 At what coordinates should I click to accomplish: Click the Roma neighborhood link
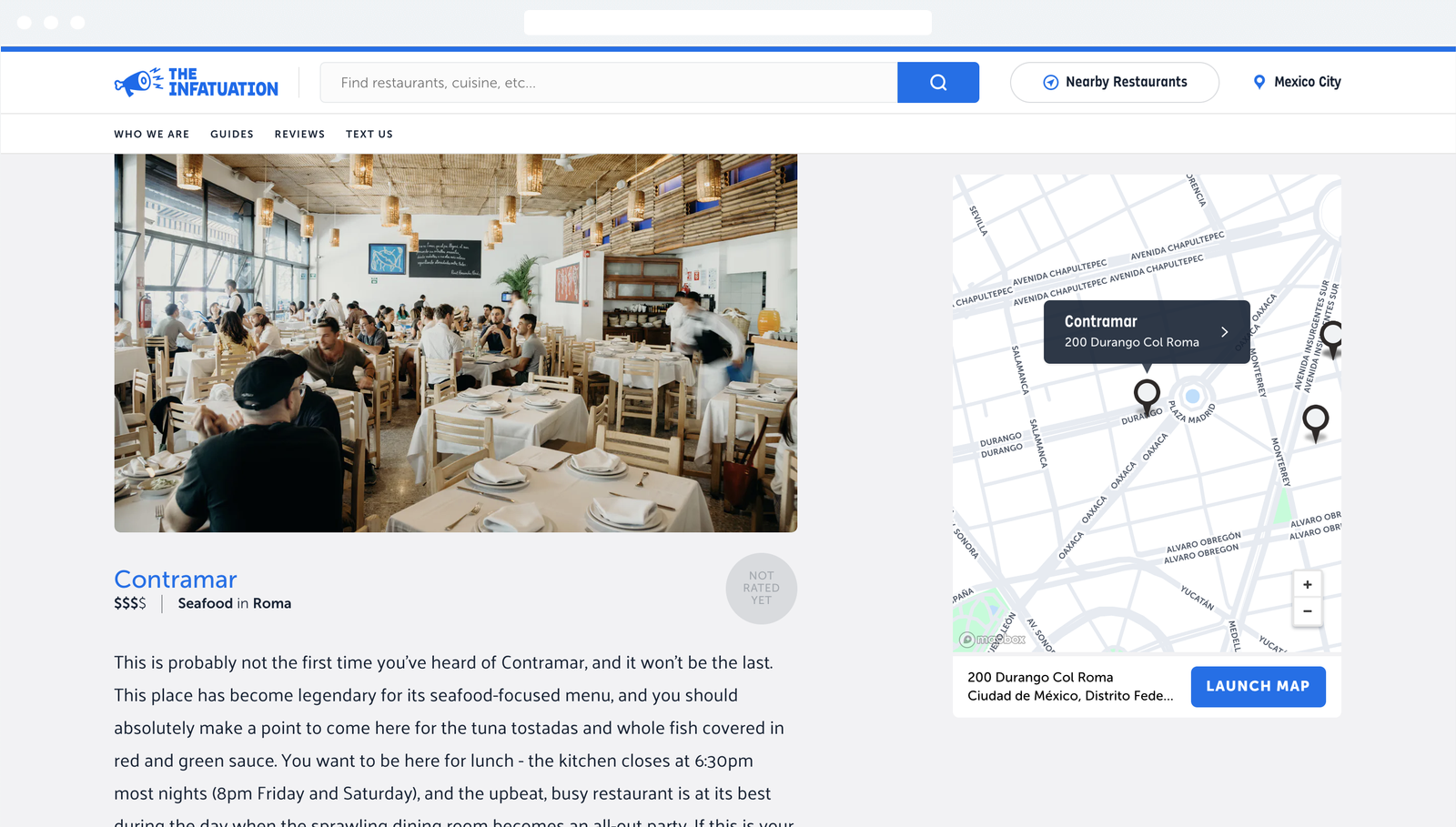[x=272, y=603]
